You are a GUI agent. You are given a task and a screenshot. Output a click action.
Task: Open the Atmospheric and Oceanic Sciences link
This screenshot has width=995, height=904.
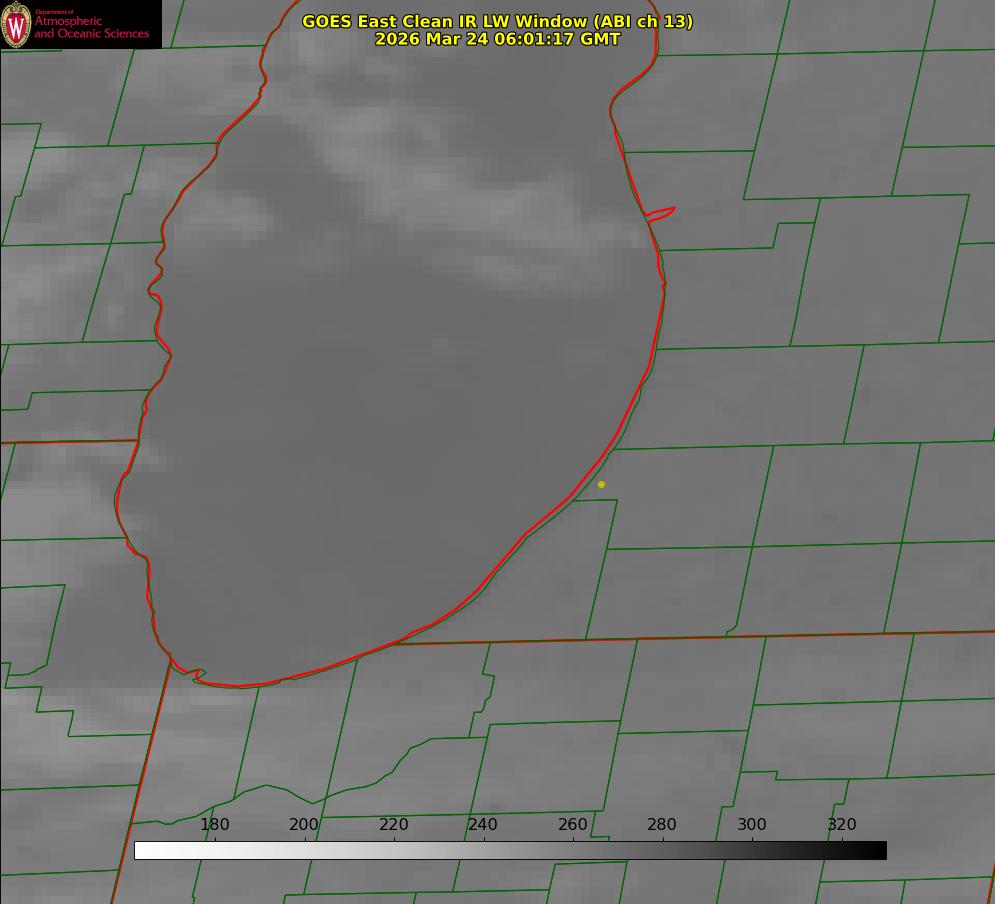click(91, 27)
